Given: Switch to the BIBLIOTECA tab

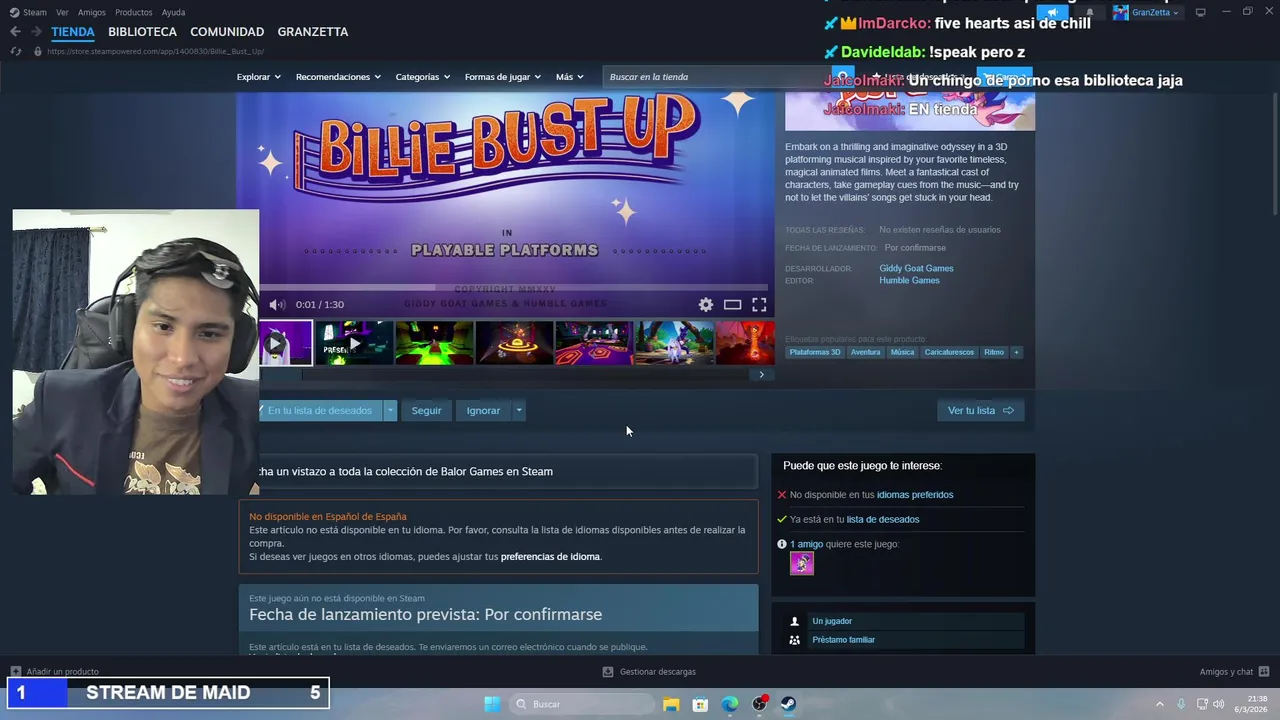Looking at the screenshot, I should coord(142,32).
